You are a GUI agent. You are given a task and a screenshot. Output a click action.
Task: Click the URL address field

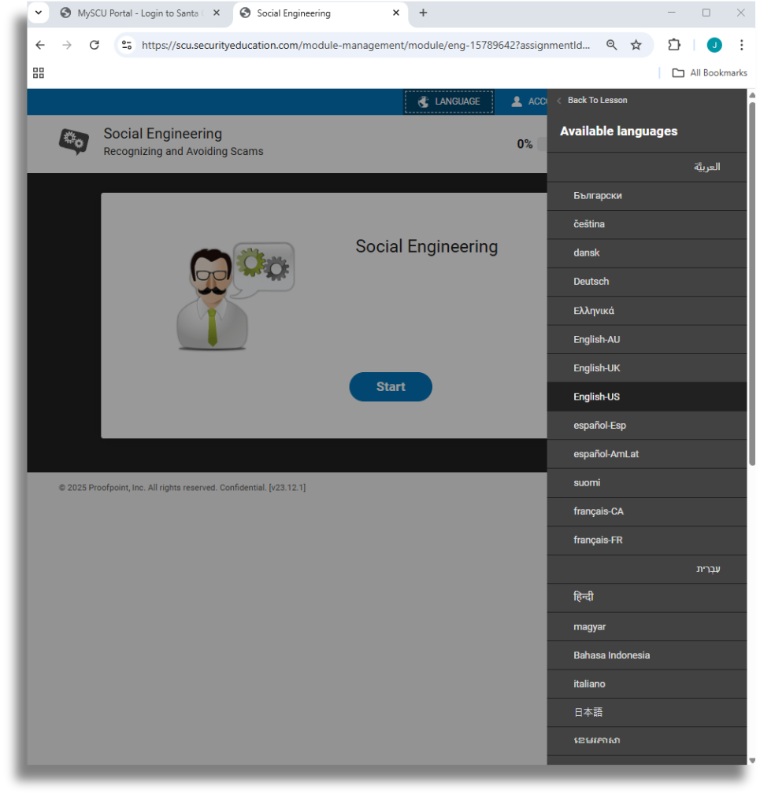pyautogui.click(x=366, y=45)
